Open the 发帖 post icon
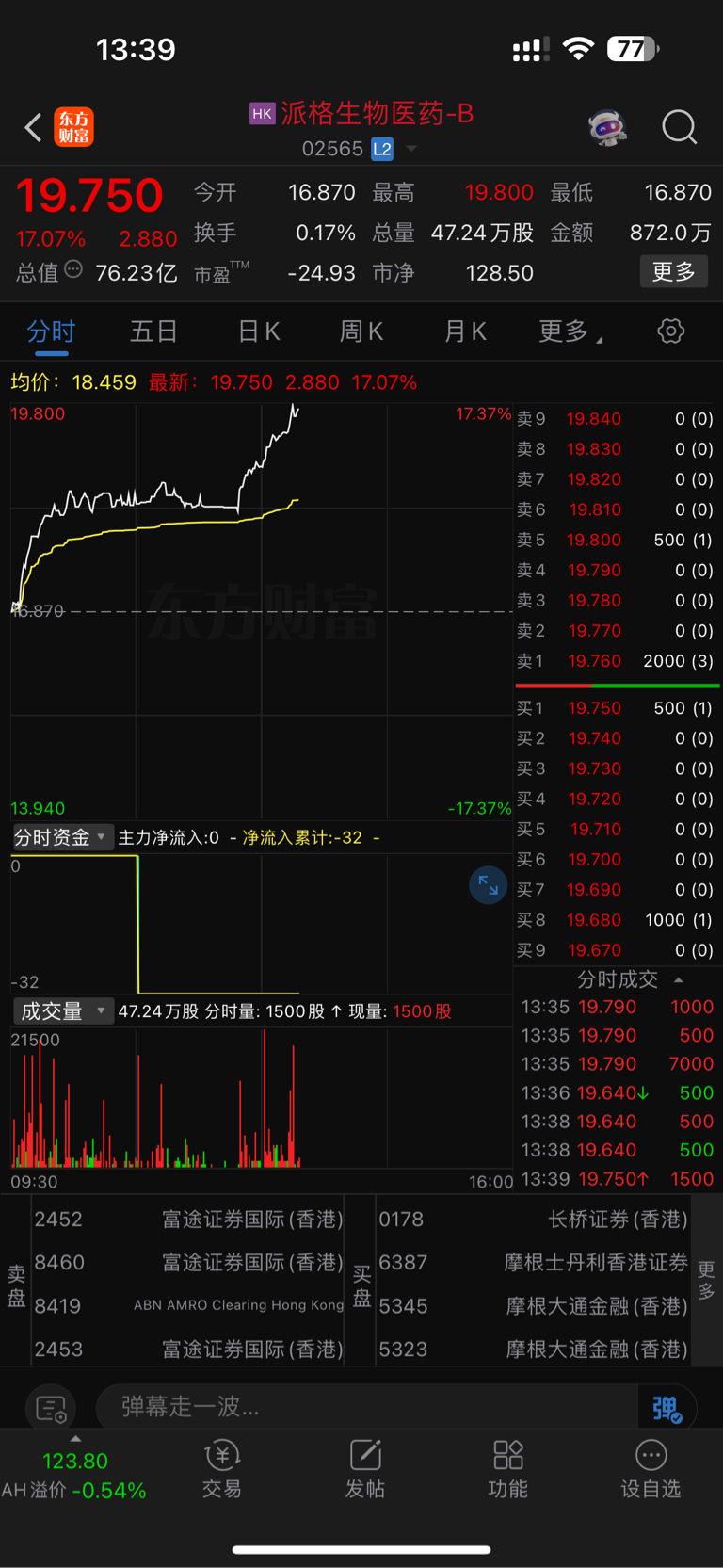The height and width of the screenshot is (1568, 723). [365, 1469]
